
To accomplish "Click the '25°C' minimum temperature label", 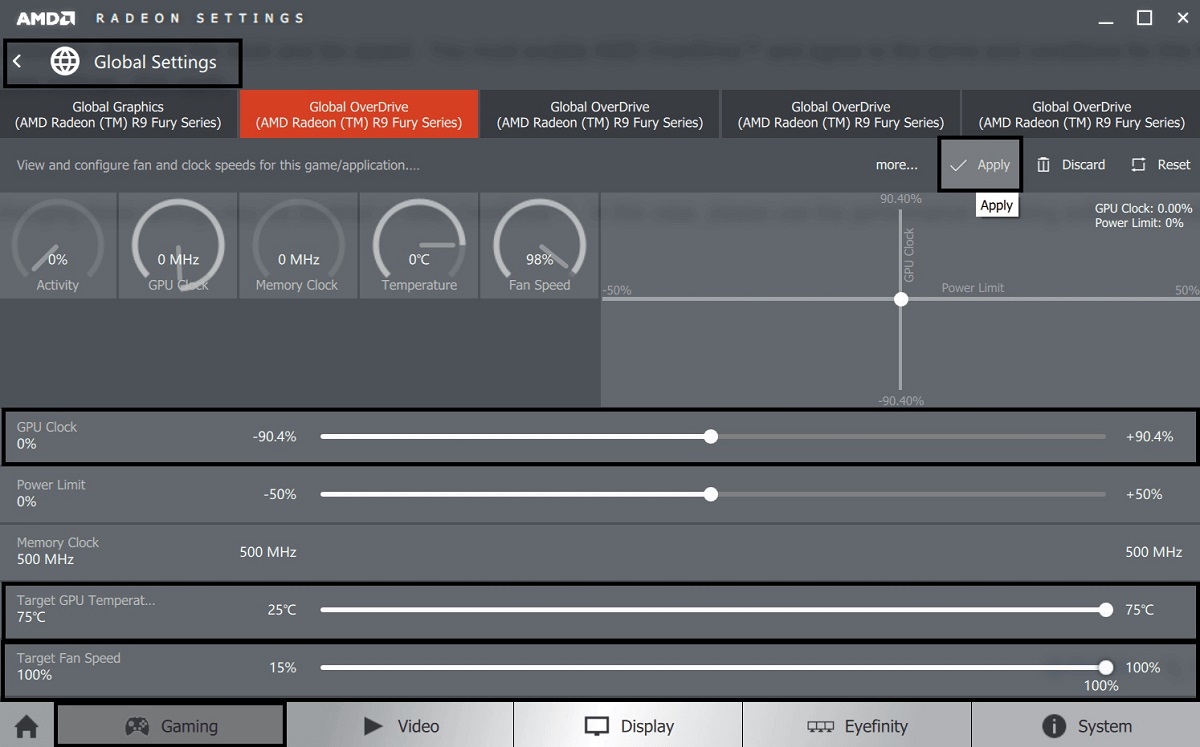I will click(x=282, y=610).
